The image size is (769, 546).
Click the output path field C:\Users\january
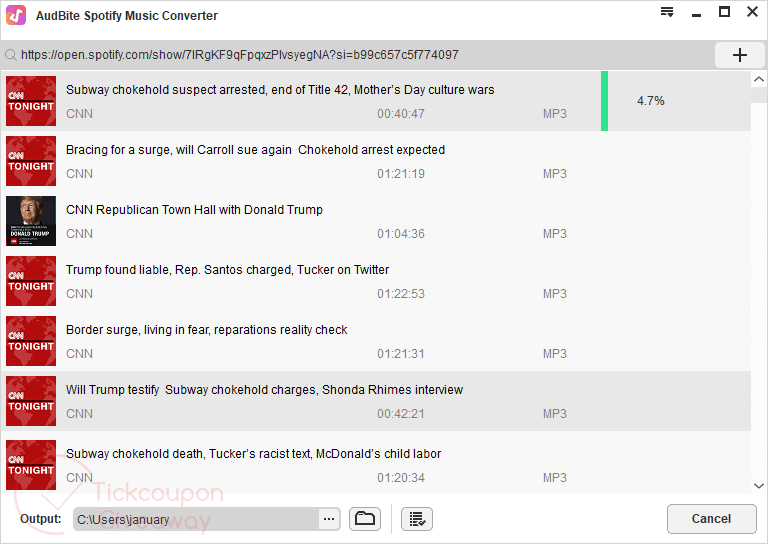tap(196, 519)
